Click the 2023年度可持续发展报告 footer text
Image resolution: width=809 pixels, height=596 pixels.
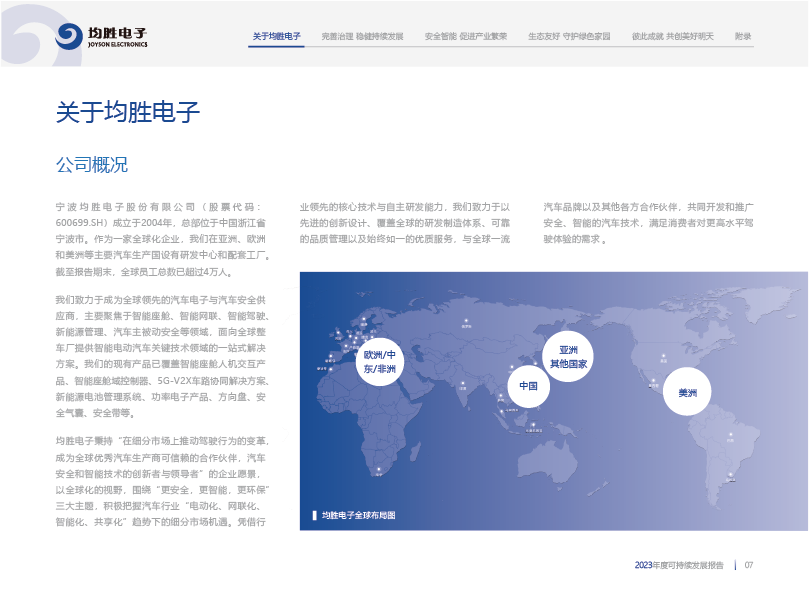[x=679, y=565]
